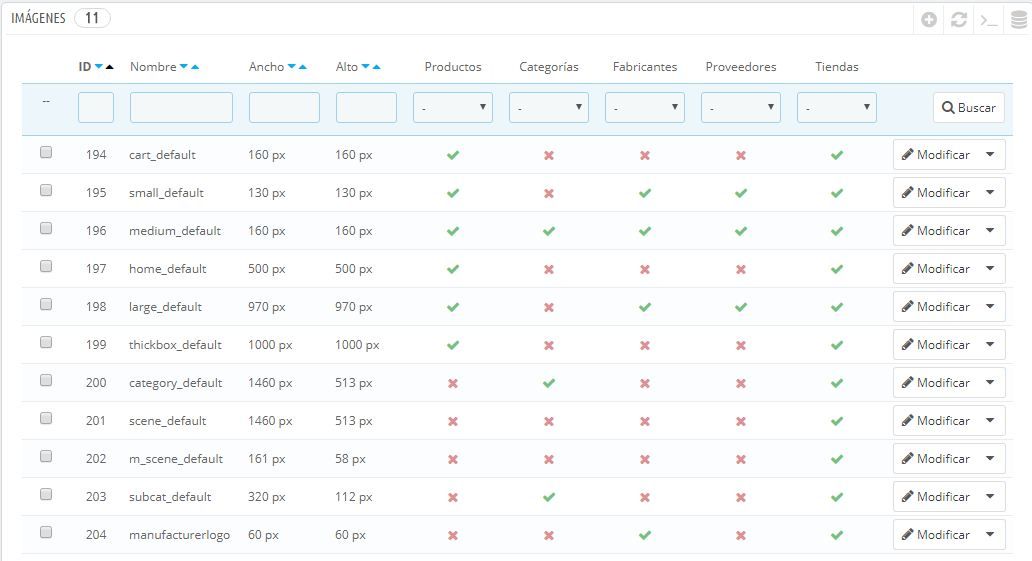Select the cart_default row checkbox

46,153
